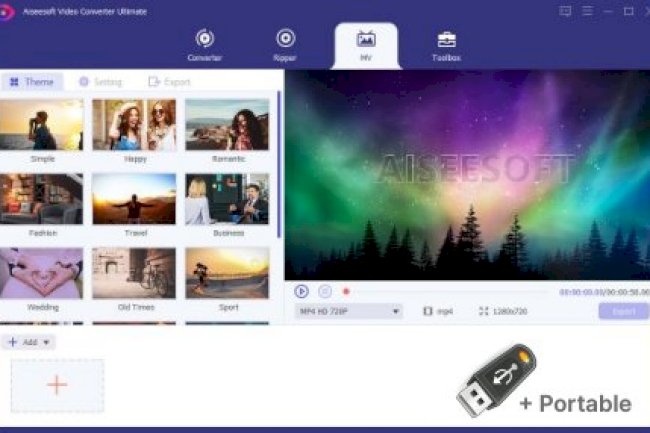Choose the Fashion theme thumbnail
The image size is (650, 433).
pos(41,199)
